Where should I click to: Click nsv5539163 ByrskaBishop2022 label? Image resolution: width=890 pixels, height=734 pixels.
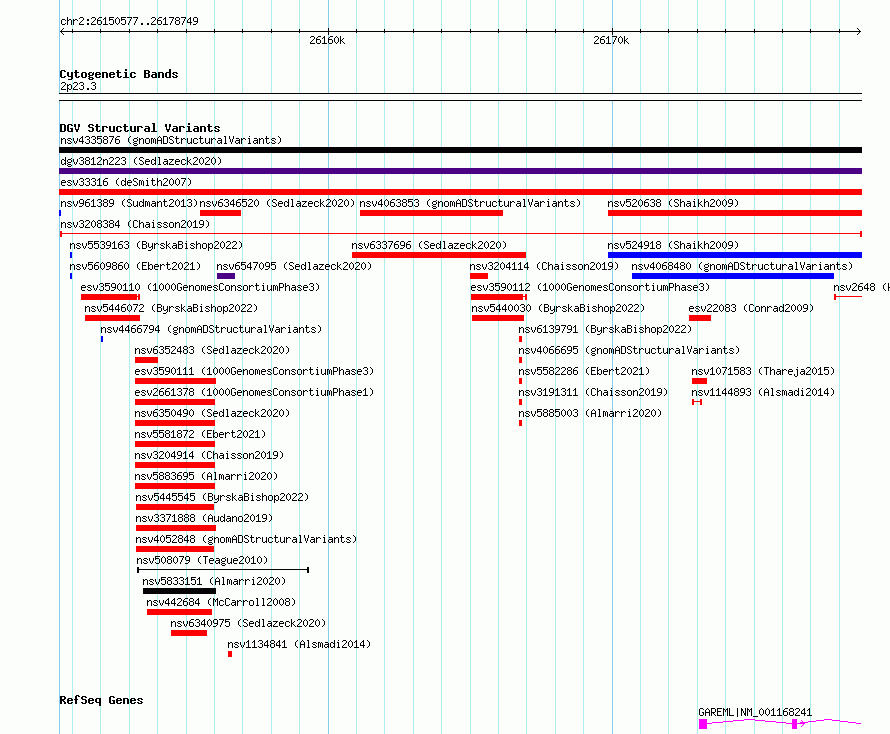coord(156,245)
